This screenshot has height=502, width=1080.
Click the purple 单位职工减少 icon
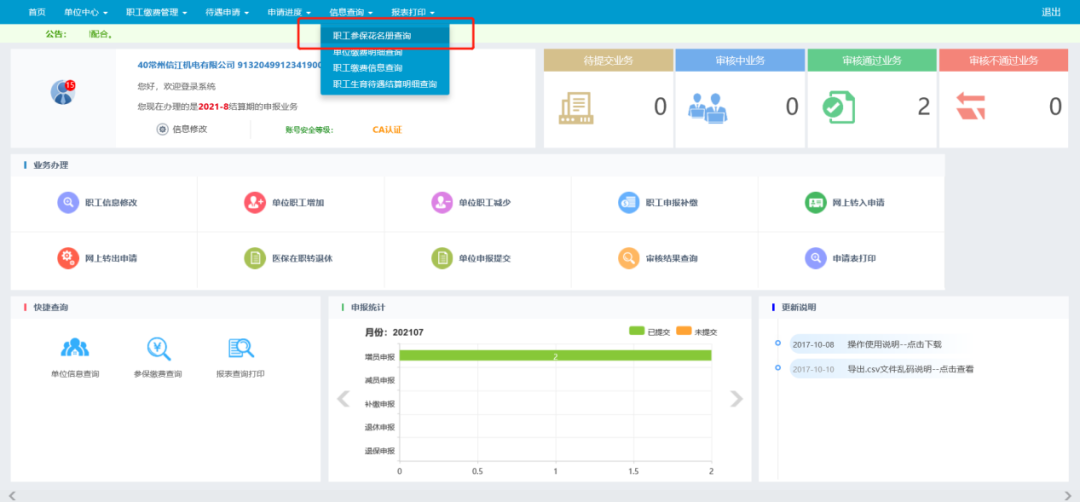pos(442,202)
